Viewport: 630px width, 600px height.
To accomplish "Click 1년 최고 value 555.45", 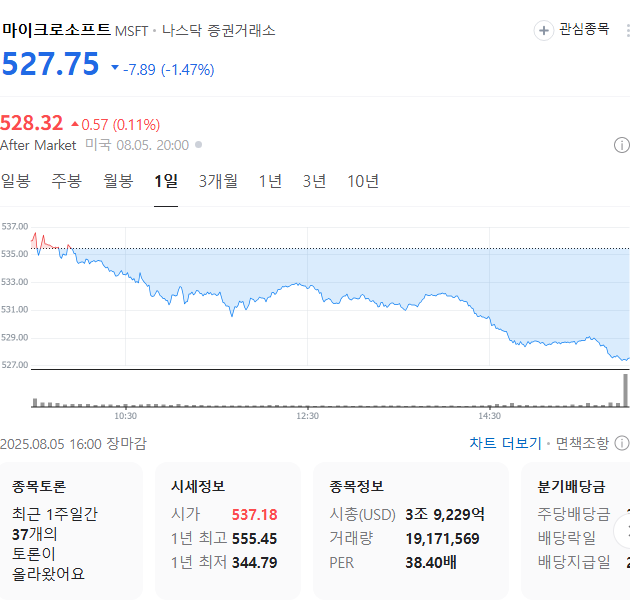I will point(254,539).
